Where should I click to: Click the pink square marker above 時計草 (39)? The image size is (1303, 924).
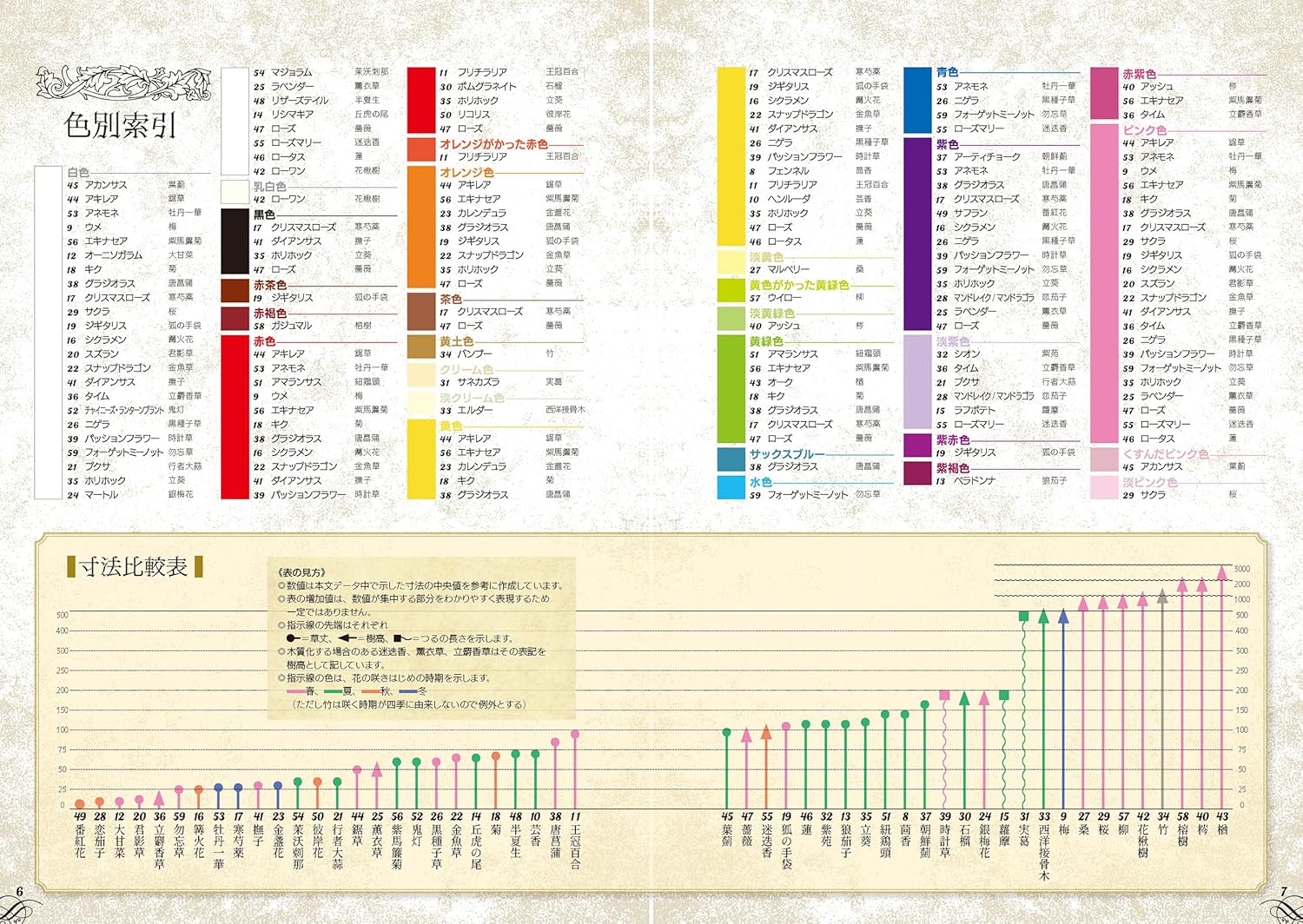944,696
